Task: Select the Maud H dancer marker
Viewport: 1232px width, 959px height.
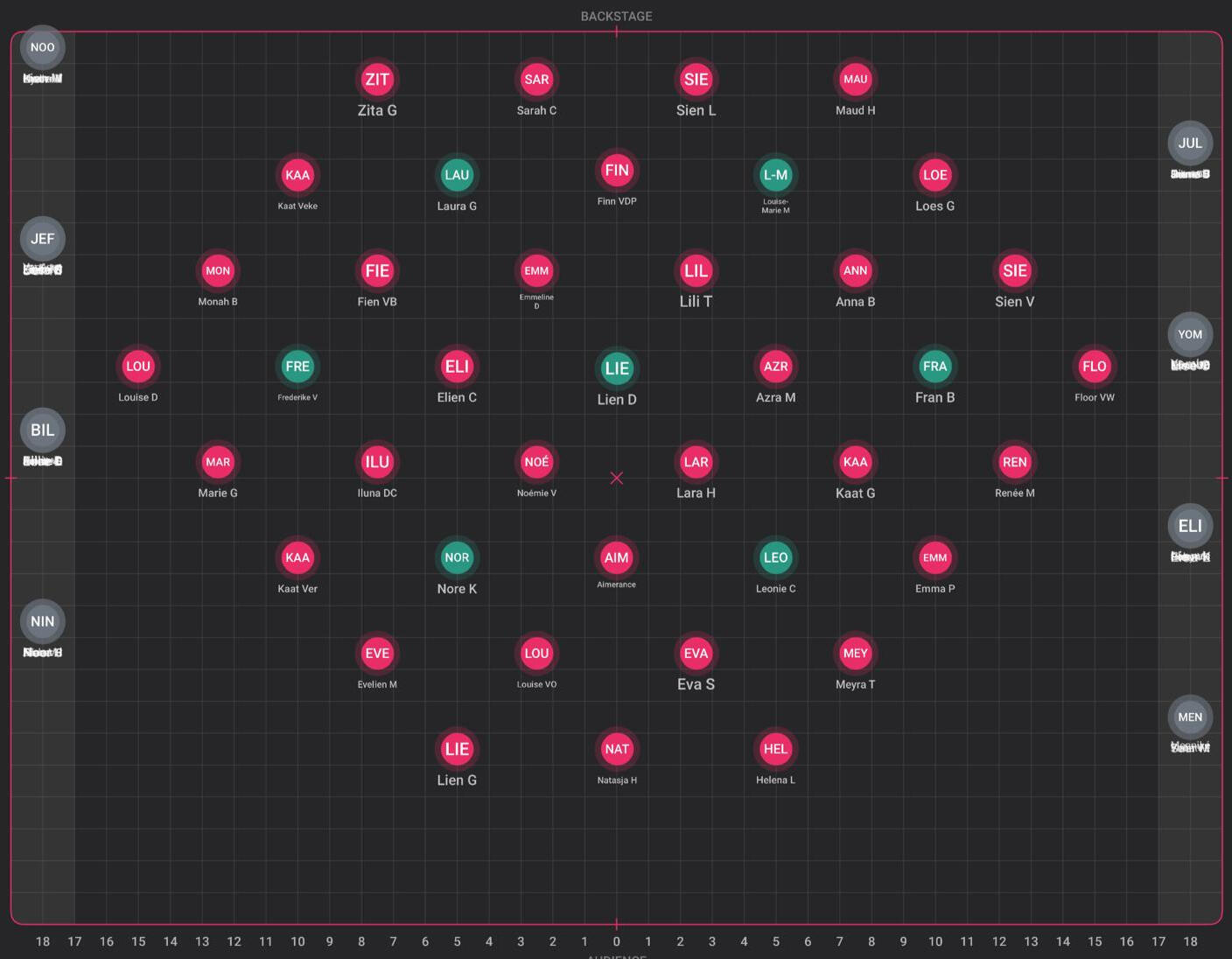Action: (x=855, y=80)
